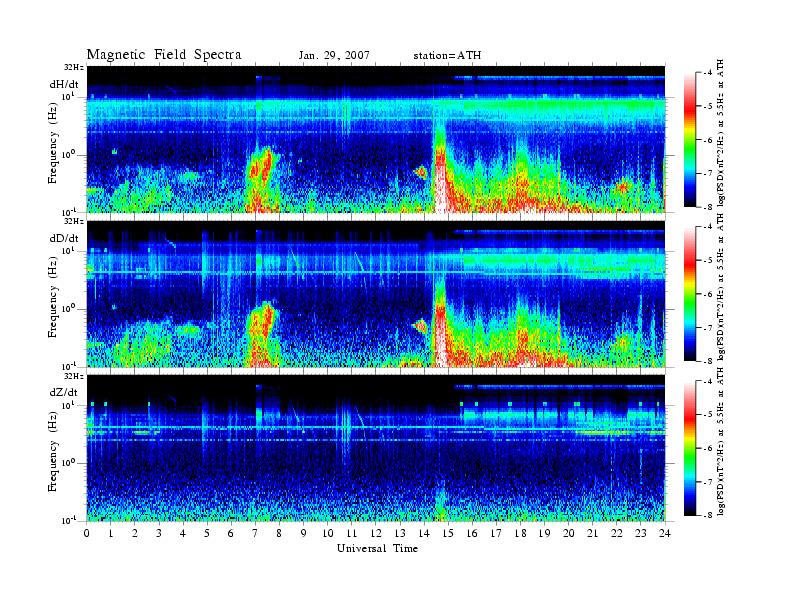Click hour tick "13" on time axis
Screen dimensions: 792x612
tap(400, 533)
